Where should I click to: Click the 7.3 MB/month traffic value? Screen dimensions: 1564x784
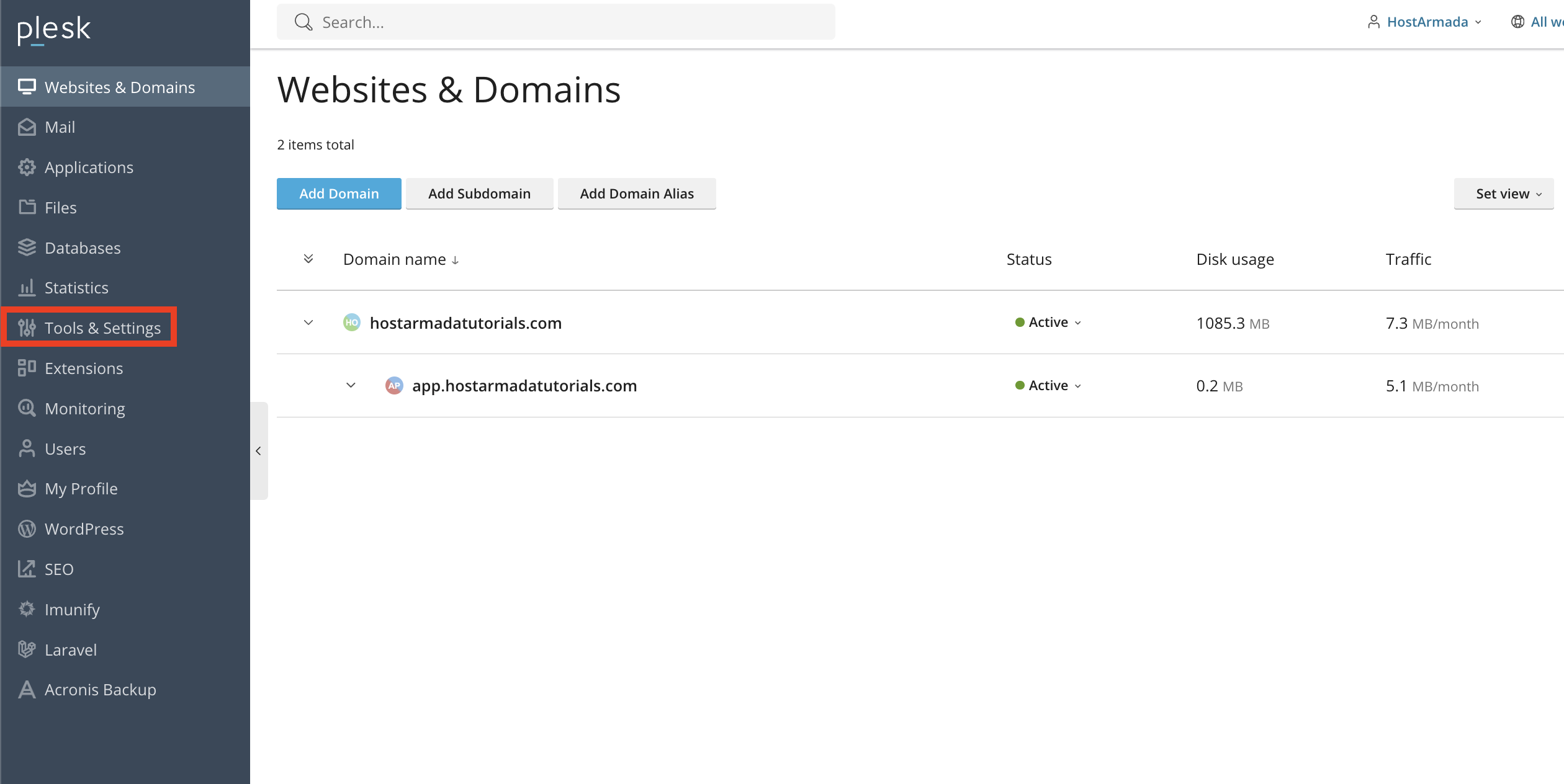pyautogui.click(x=1432, y=323)
